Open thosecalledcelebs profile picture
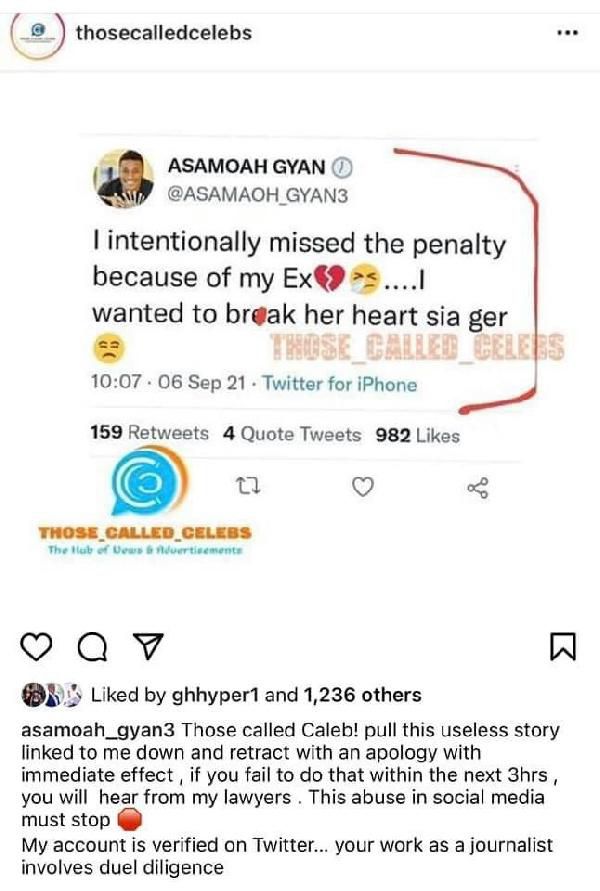 click(38, 34)
